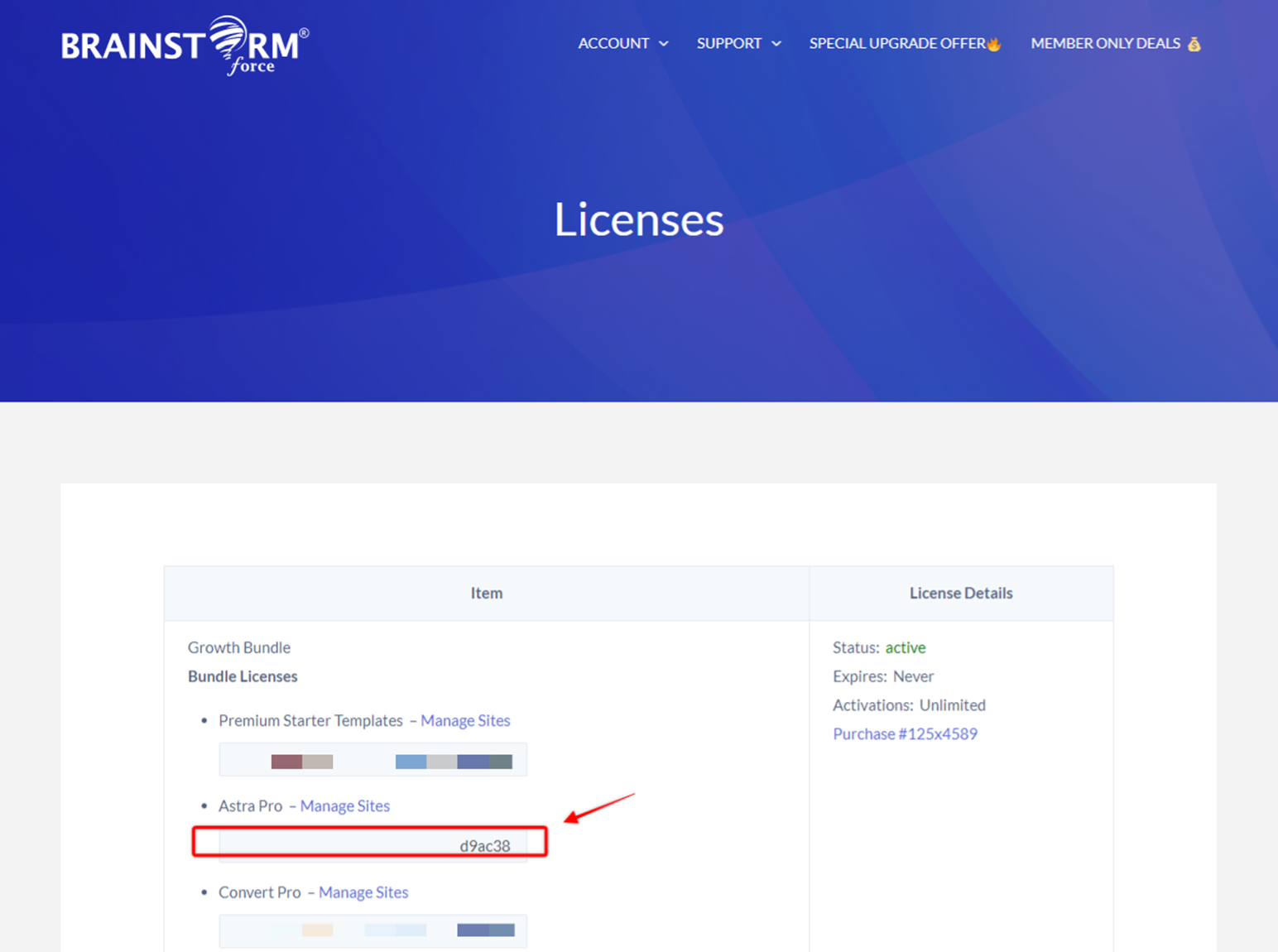Click the Brainstorm Force logo
The width and height of the screenshot is (1278, 952).
(x=185, y=46)
